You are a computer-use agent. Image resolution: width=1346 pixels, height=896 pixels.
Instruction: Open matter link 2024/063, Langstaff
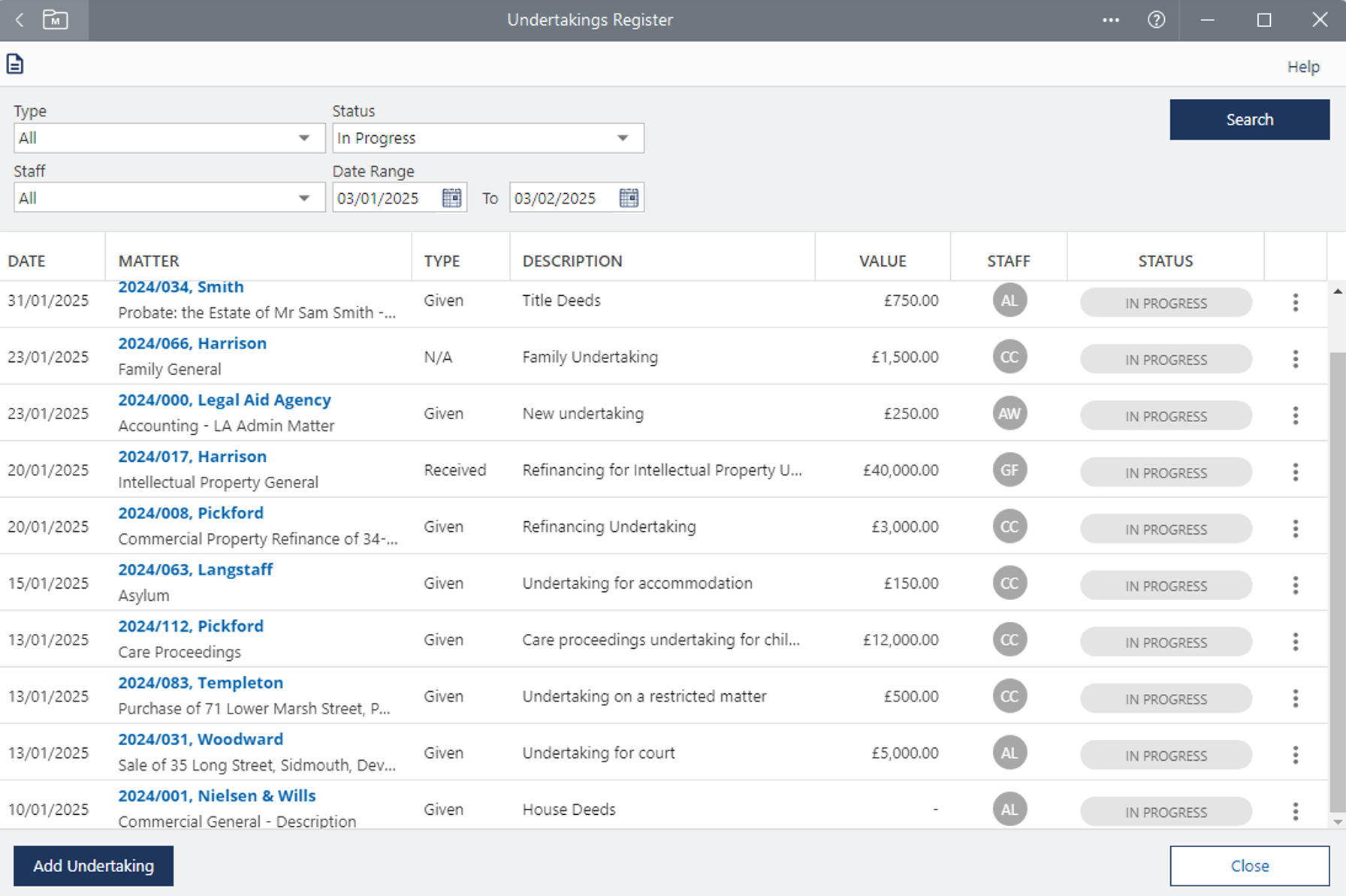[x=195, y=570]
